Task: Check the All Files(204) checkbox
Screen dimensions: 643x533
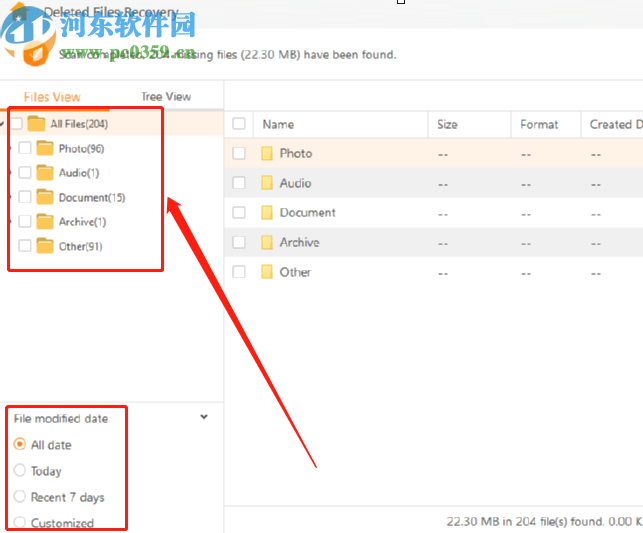Action: pos(16,123)
